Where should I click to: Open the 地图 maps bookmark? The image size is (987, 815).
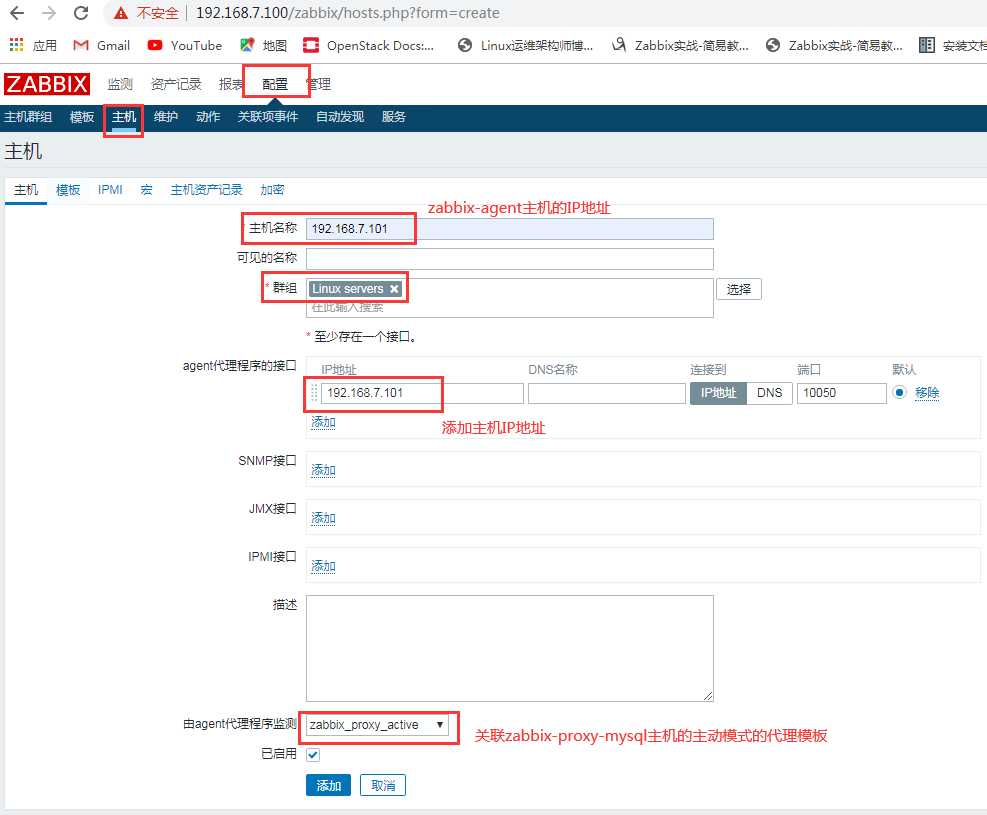pyautogui.click(x=264, y=45)
